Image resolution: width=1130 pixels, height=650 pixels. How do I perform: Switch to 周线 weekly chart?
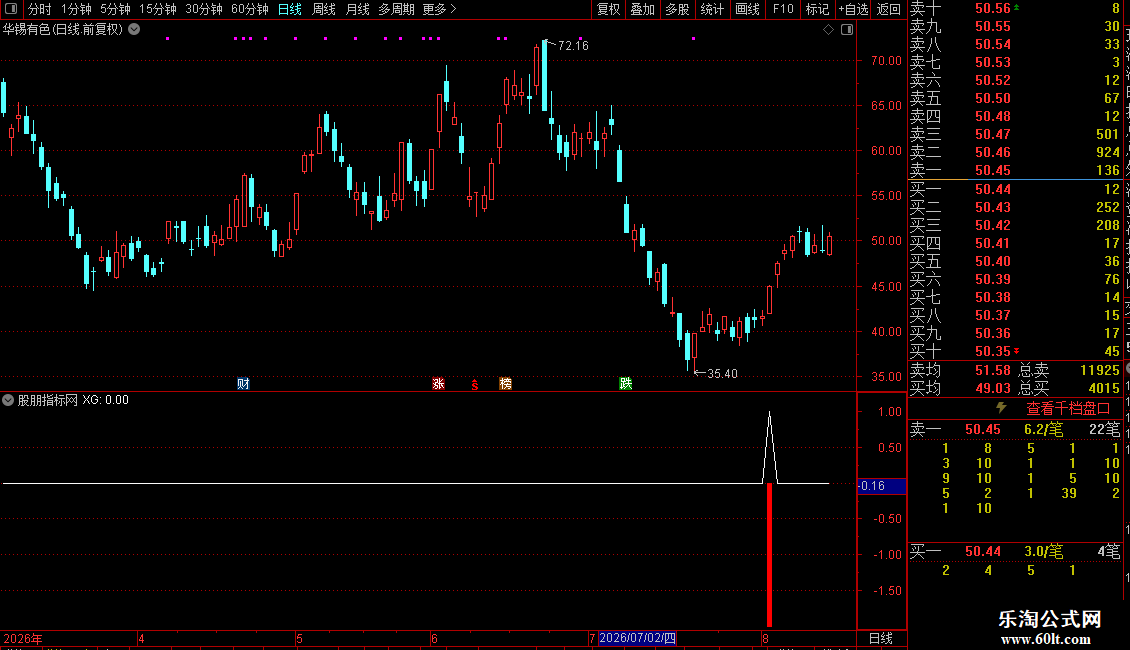pyautogui.click(x=324, y=9)
